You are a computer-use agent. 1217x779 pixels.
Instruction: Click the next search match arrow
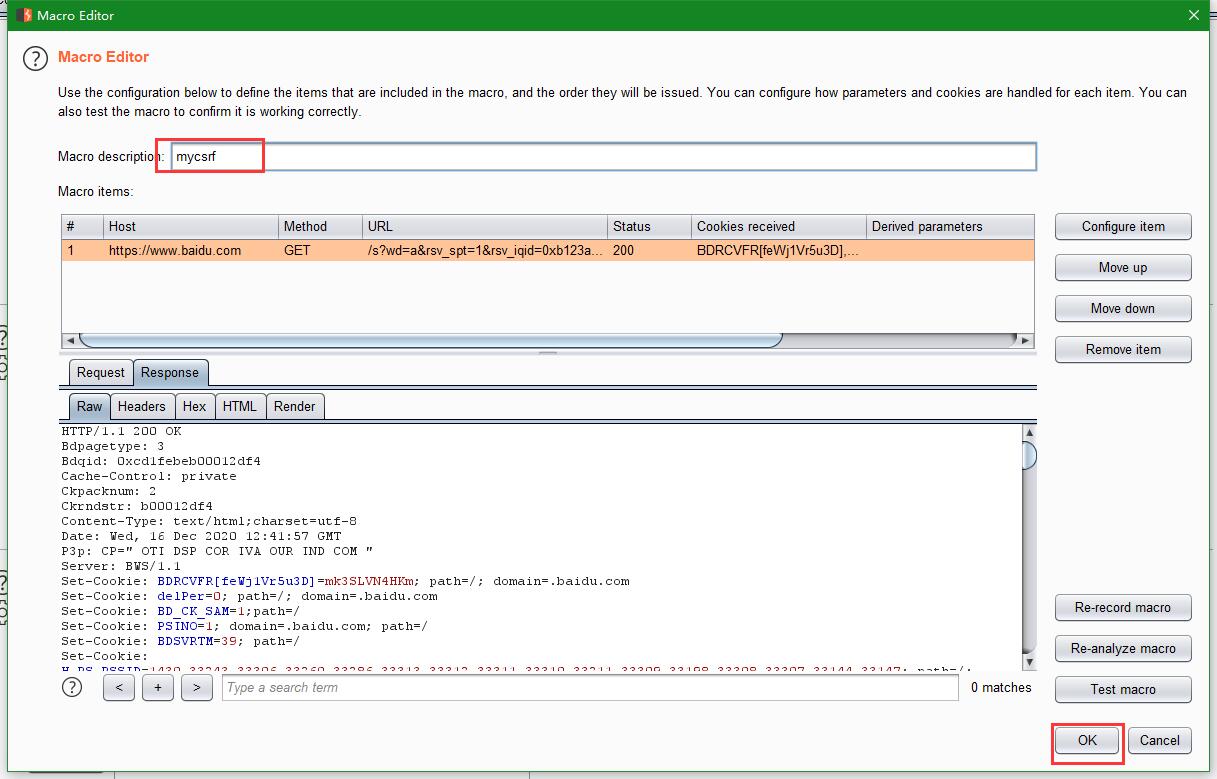[x=196, y=687]
